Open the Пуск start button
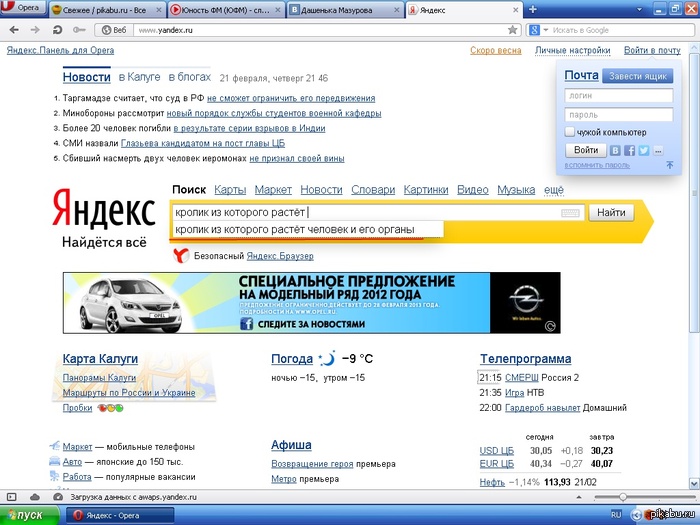 click(29, 515)
